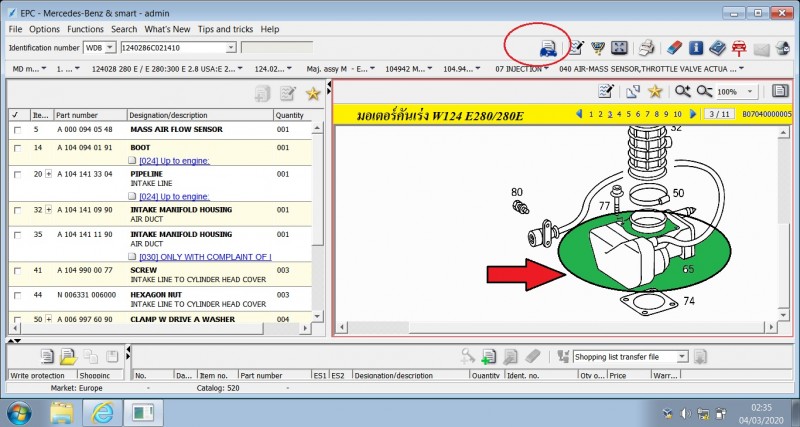Open the [030] ONLY WITH COMPLAINT link

point(205,257)
